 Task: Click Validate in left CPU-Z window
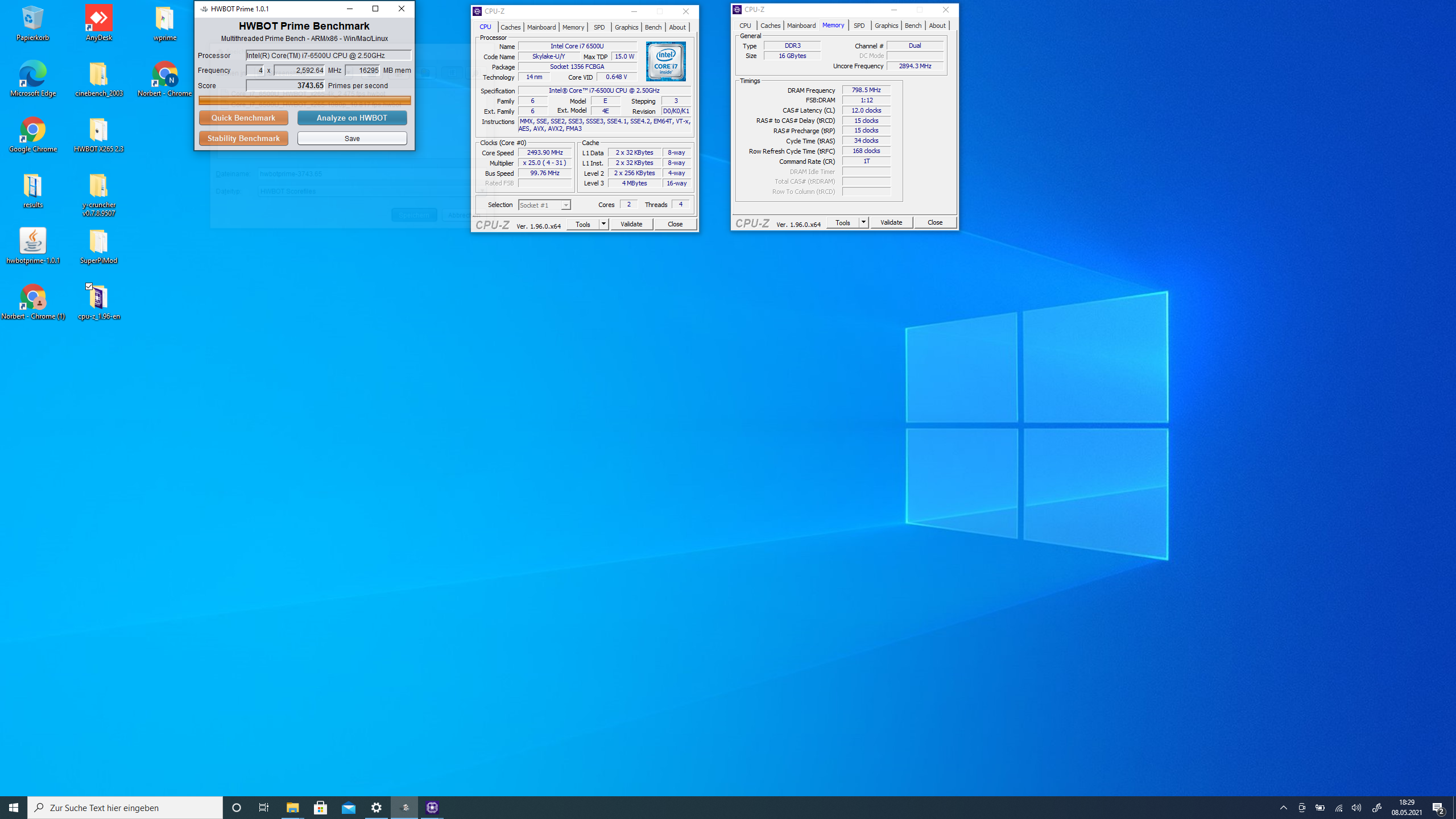(631, 224)
